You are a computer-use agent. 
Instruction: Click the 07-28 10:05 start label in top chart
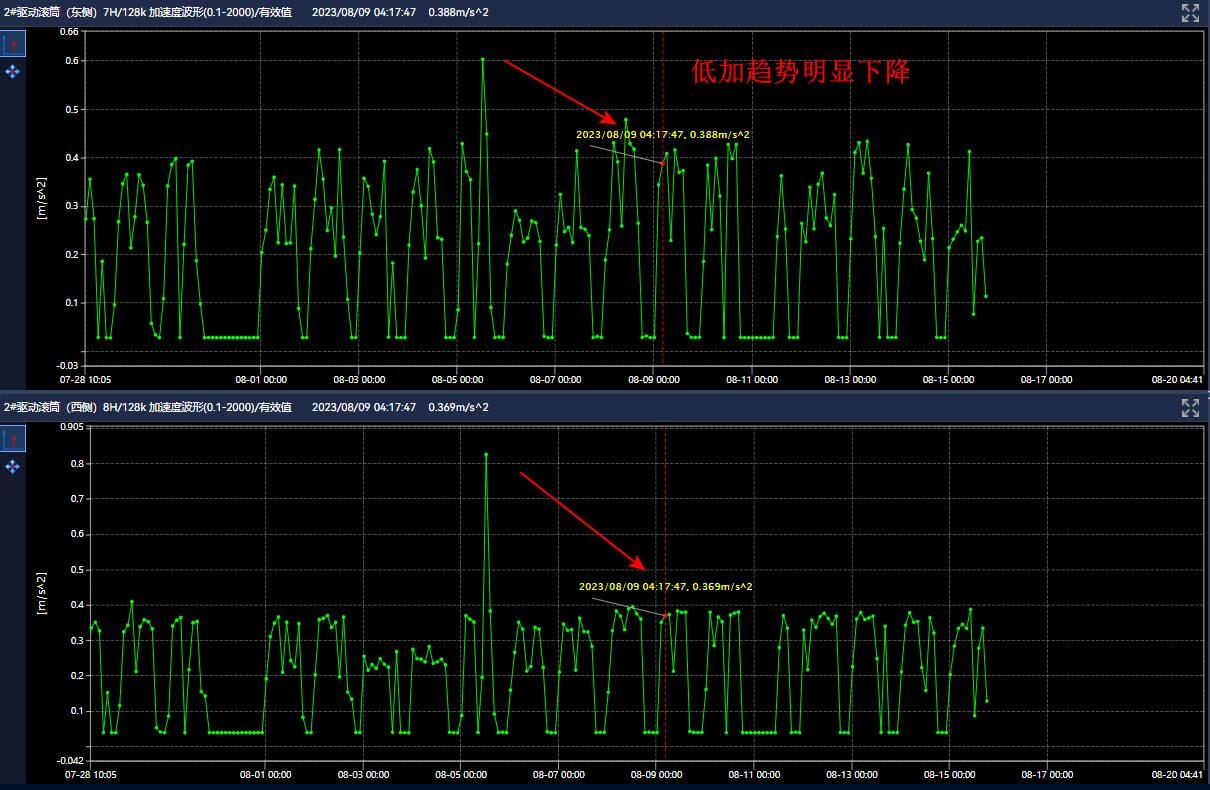coord(87,380)
